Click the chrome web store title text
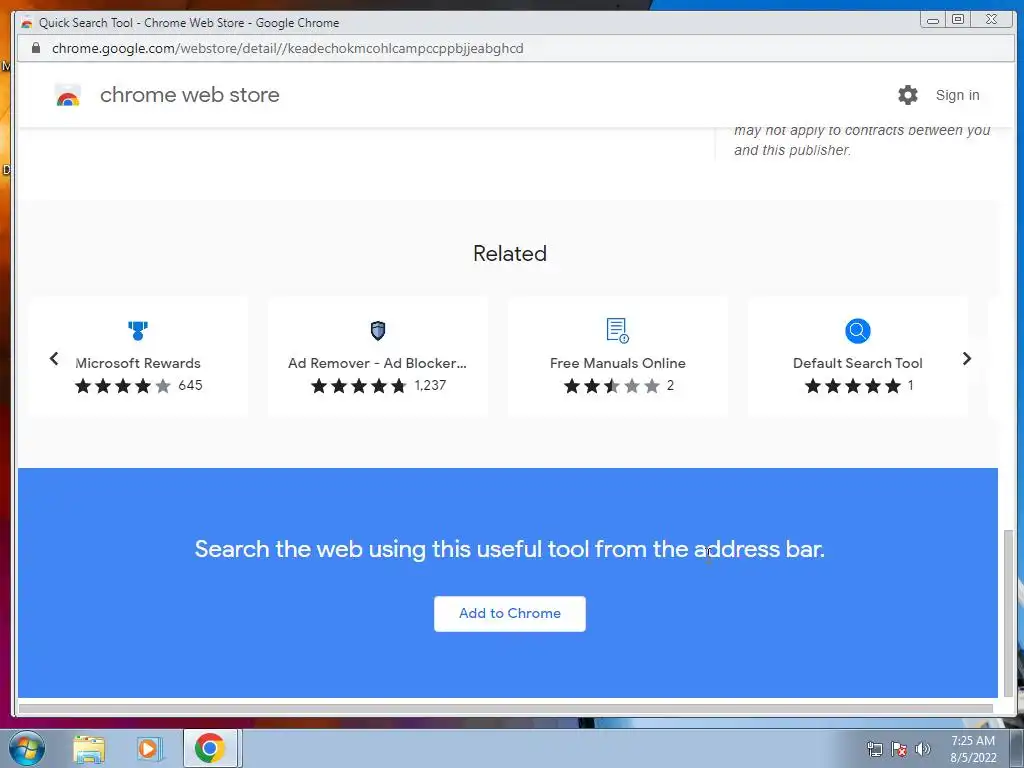Viewport: 1024px width, 768px height. coord(189,95)
